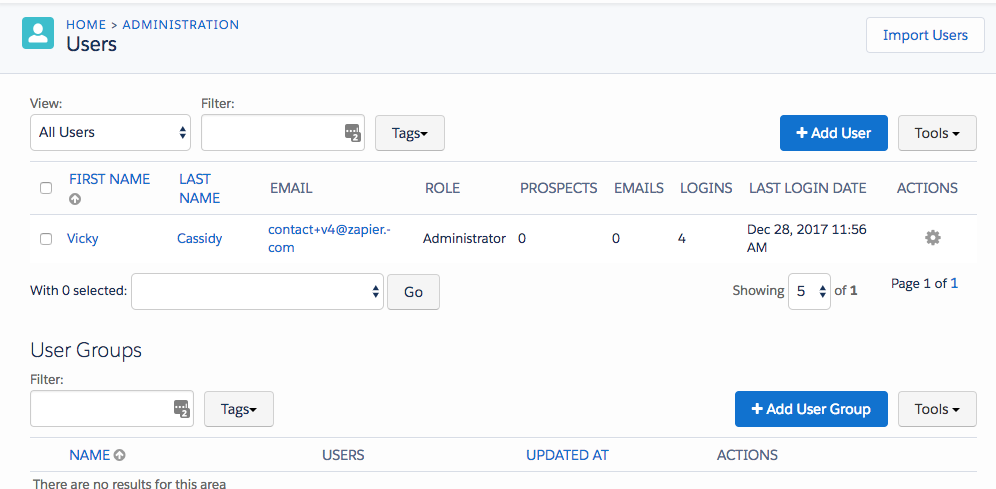Click the ROLE column header text
This screenshot has height=489, width=996.
tap(442, 188)
